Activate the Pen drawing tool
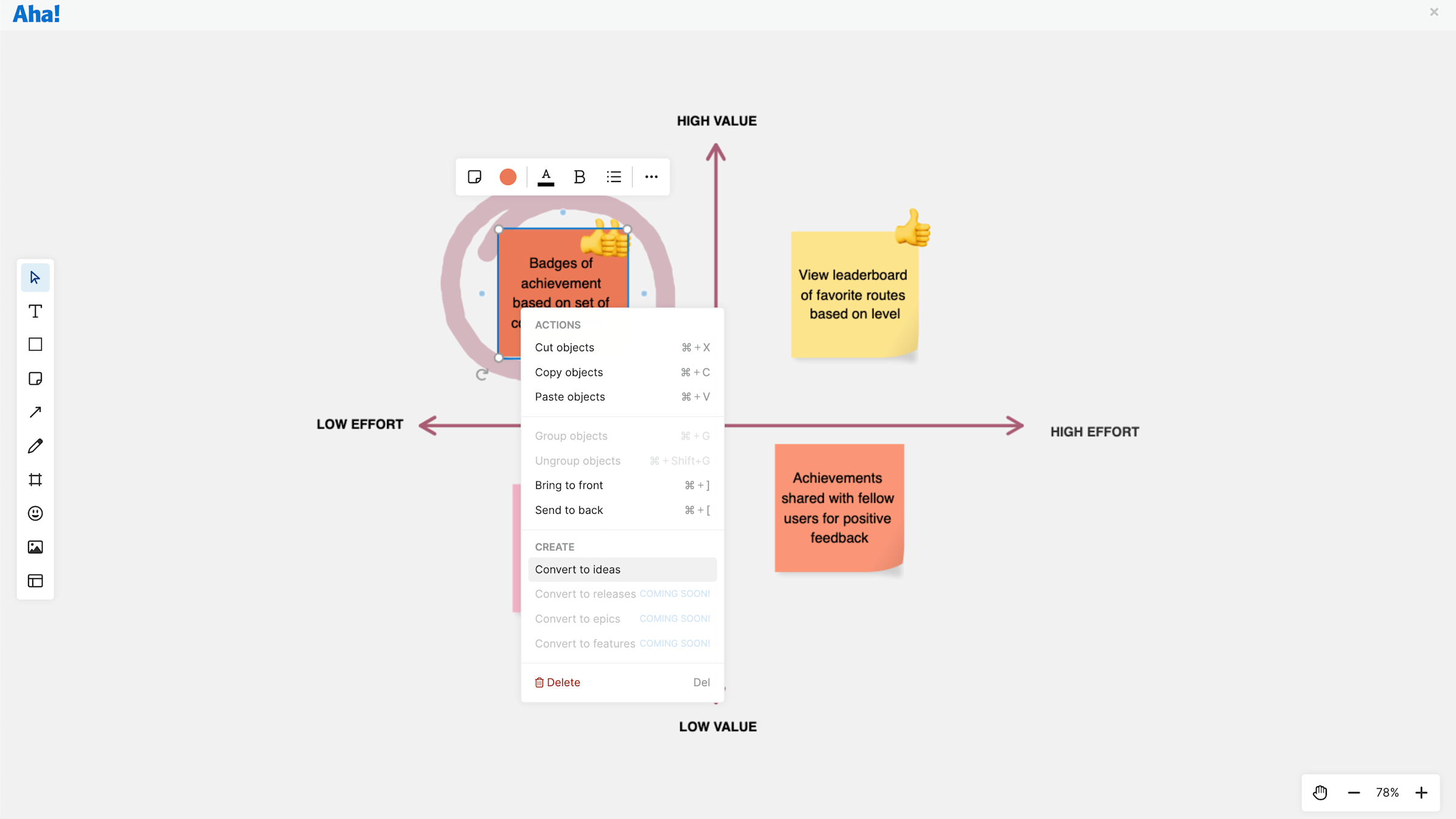This screenshot has height=819, width=1456. tap(35, 446)
